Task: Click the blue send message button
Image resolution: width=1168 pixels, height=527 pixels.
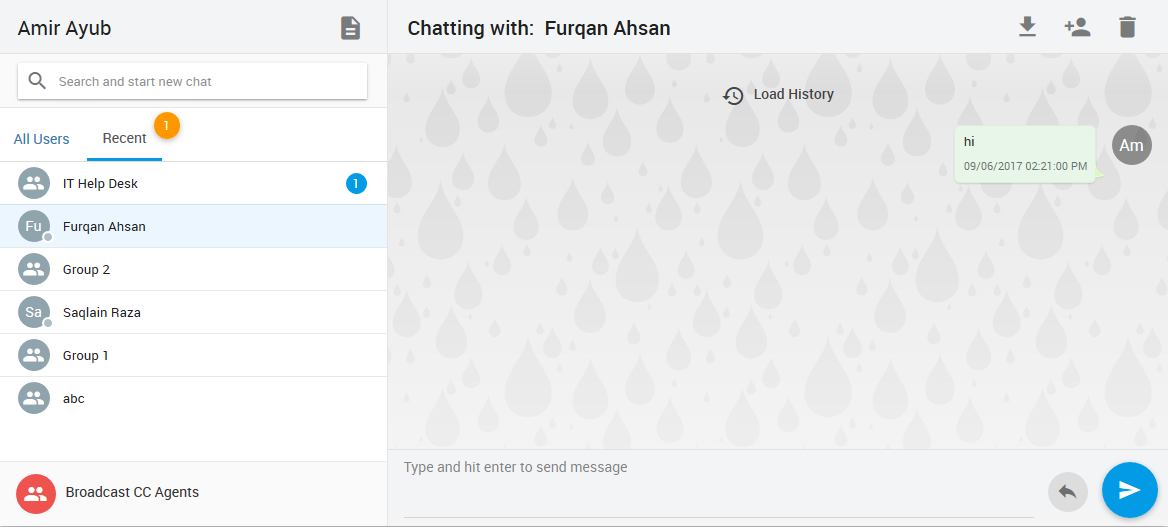Action: tap(1129, 490)
